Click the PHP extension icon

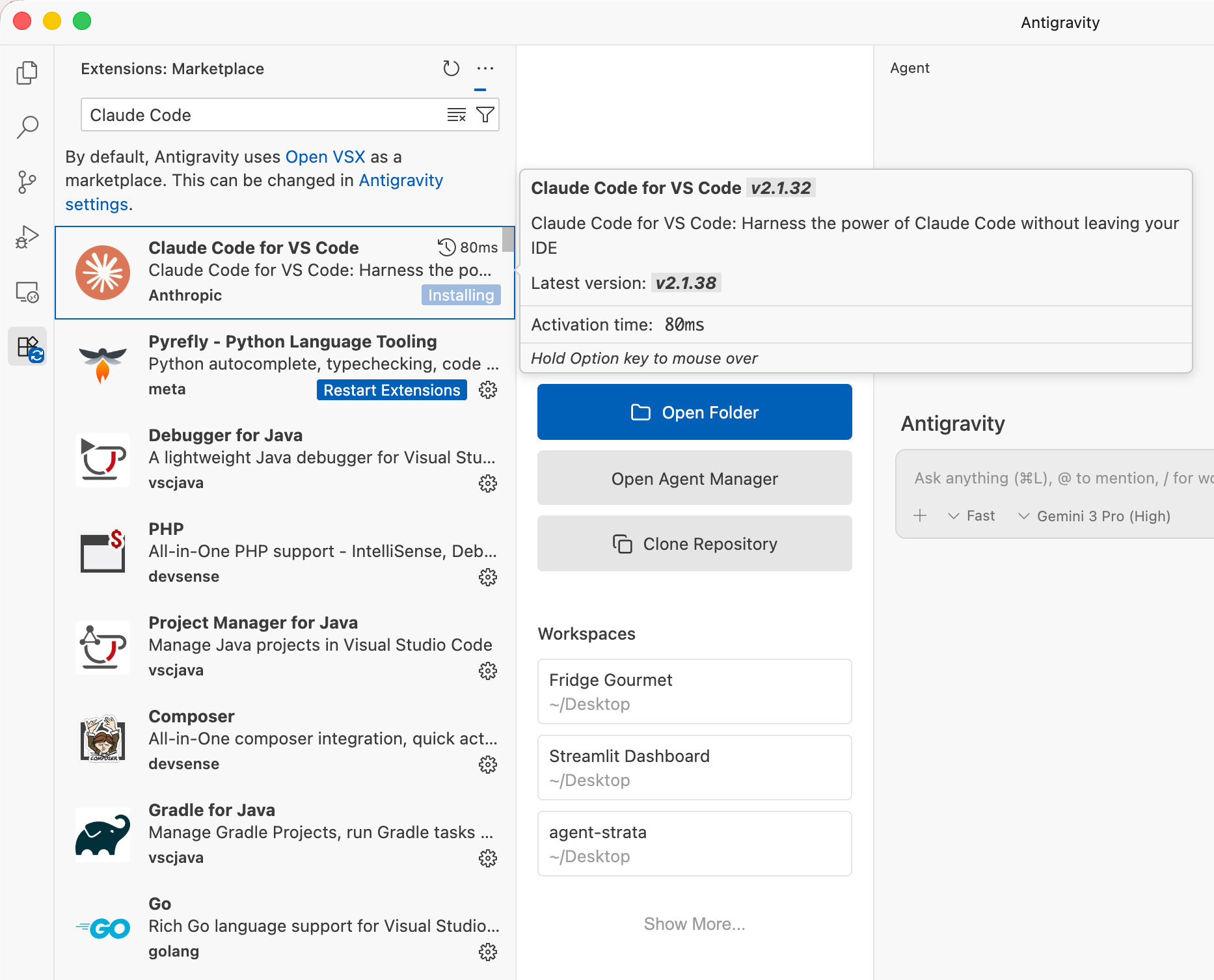[x=103, y=552]
